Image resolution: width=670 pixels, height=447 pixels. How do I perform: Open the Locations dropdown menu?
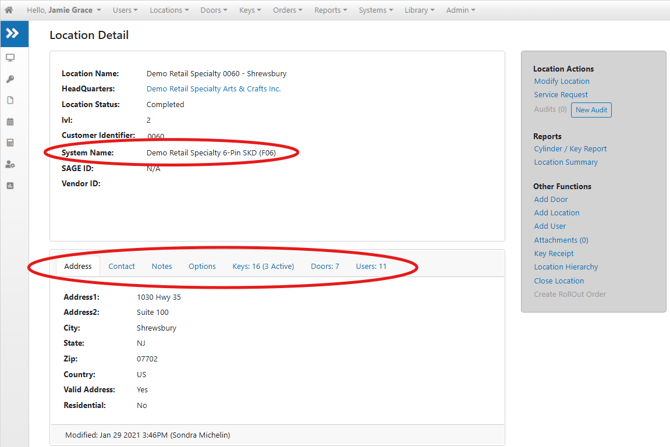[168, 10]
